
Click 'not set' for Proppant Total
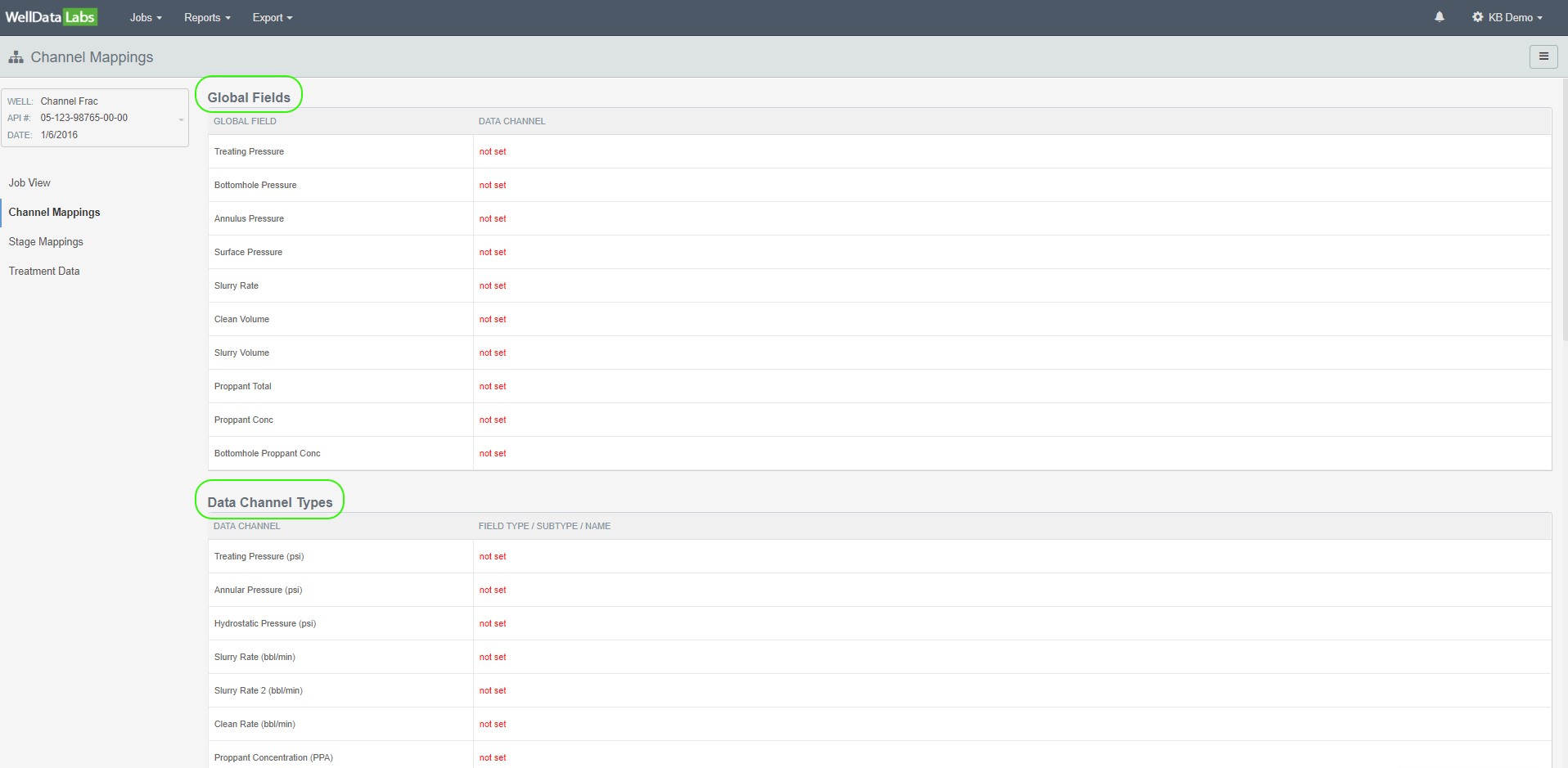pos(493,386)
